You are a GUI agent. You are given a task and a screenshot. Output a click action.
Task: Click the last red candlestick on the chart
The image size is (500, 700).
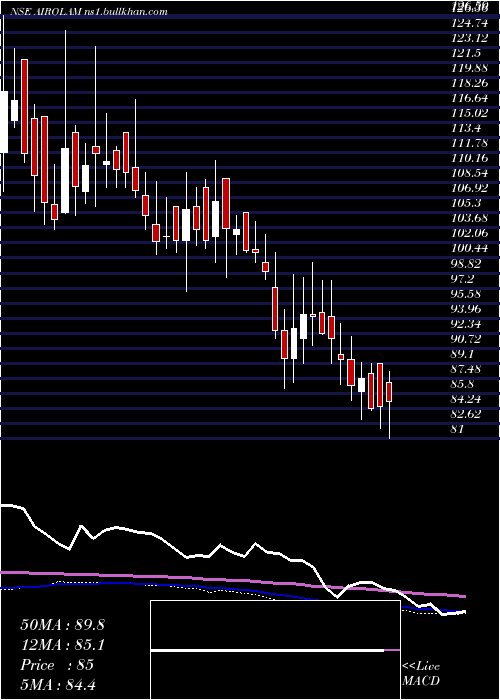[389, 392]
